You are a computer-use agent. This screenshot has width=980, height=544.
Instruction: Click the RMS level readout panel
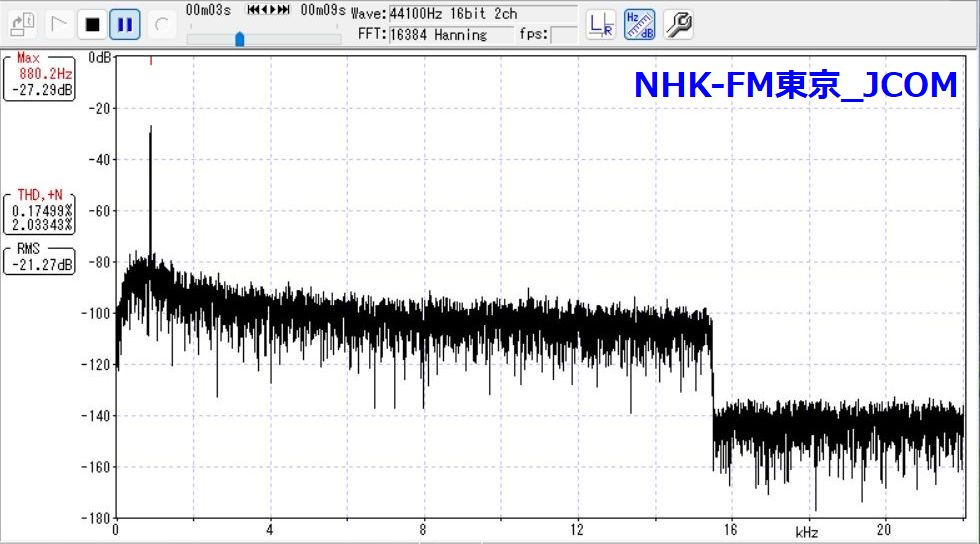39,258
